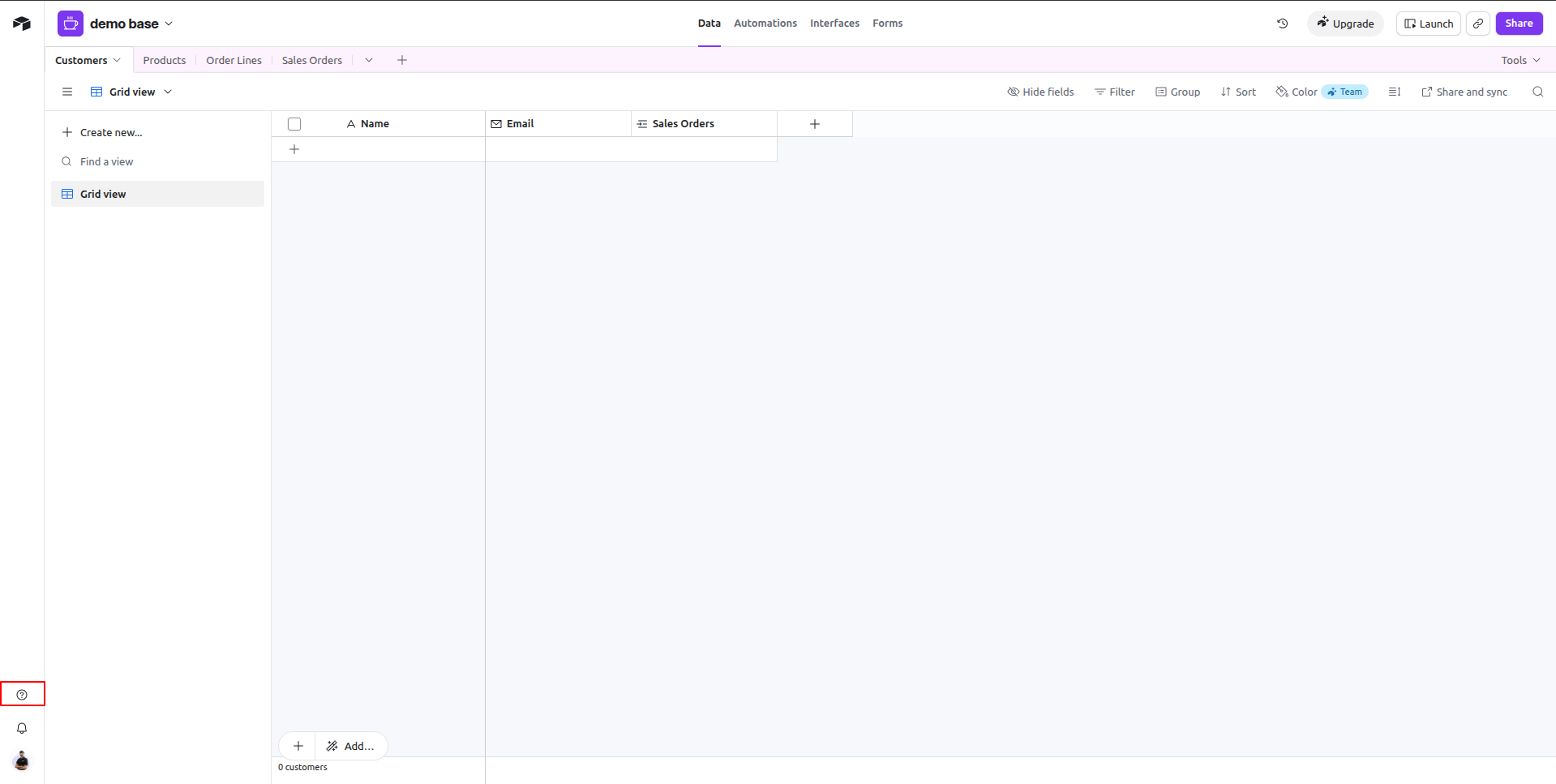Open base history clock icon

click(x=1283, y=24)
